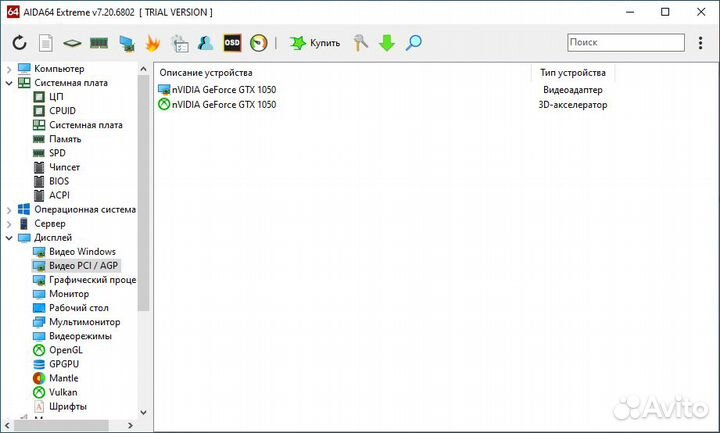Image resolution: width=720 pixels, height=433 pixels.
Task: Collapse the Системная плата tree node
Action: 9,83
